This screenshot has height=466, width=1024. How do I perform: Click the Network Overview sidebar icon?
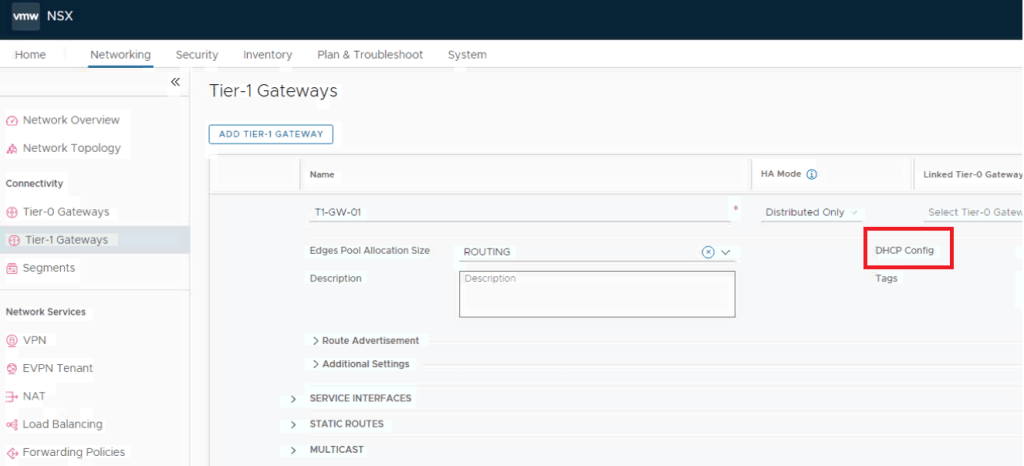(x=12, y=121)
